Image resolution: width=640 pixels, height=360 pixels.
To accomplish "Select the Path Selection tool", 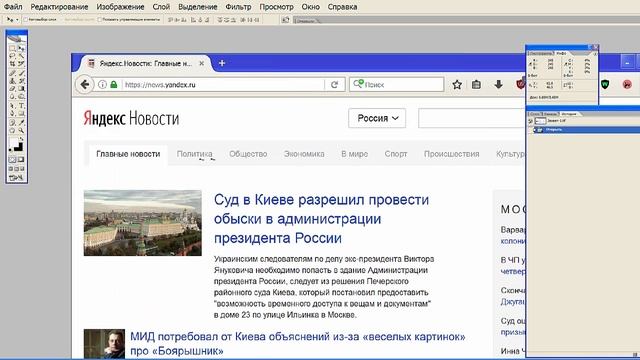I will coord(12,105).
